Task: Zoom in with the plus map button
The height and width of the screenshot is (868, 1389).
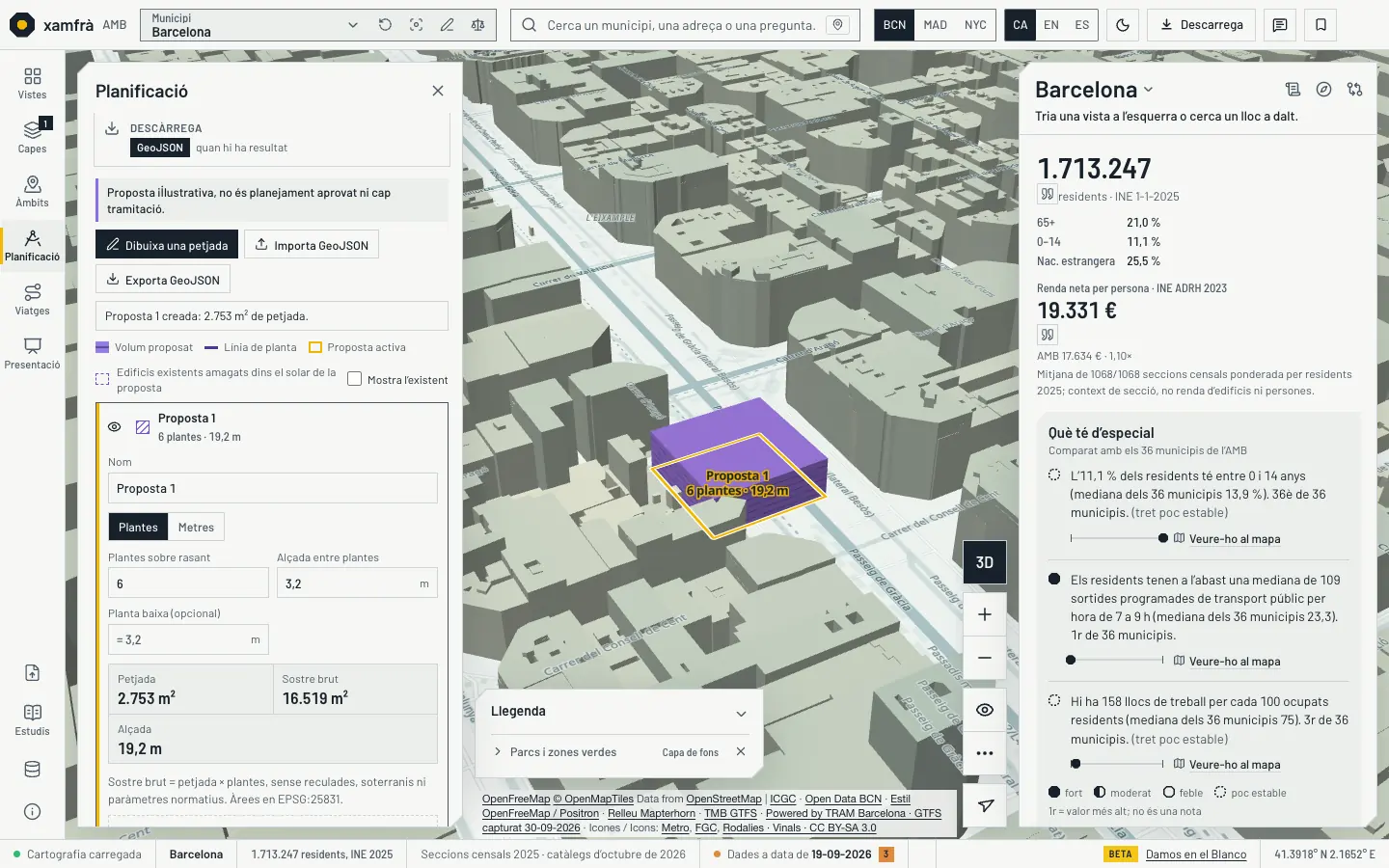Action: pyautogui.click(x=985, y=614)
